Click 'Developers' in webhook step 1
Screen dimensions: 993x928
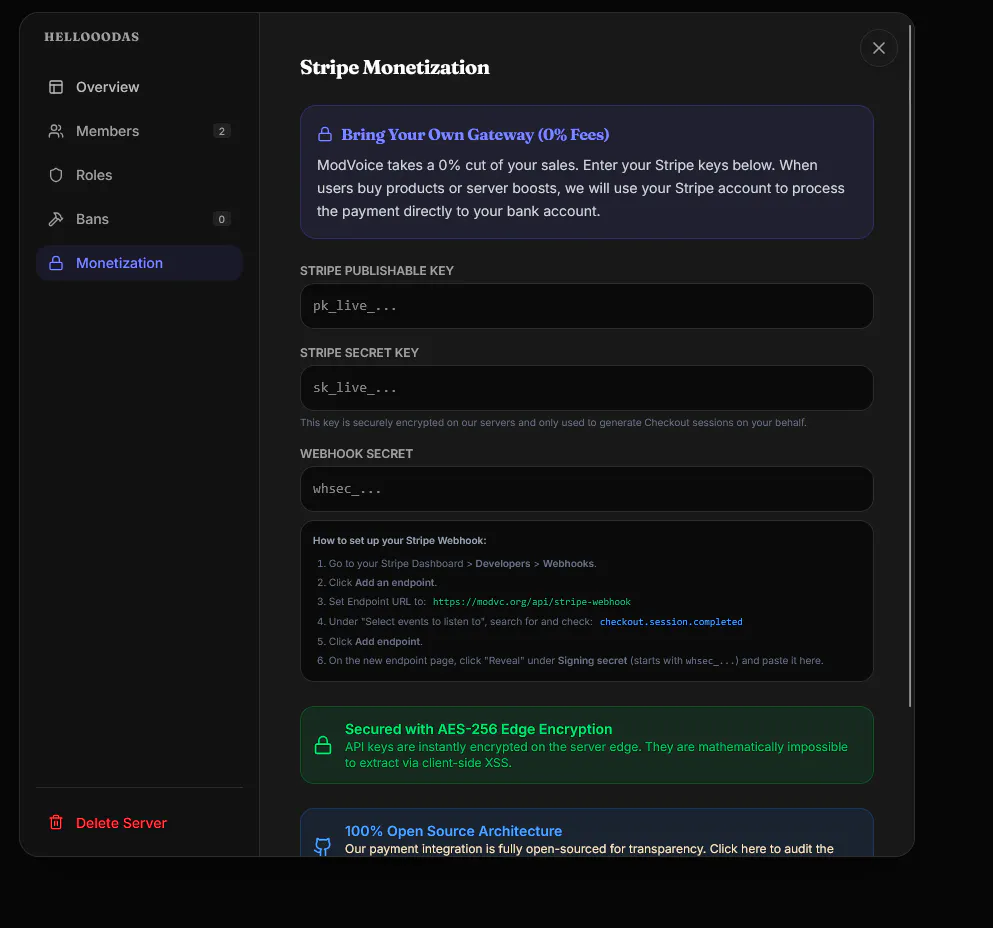503,564
